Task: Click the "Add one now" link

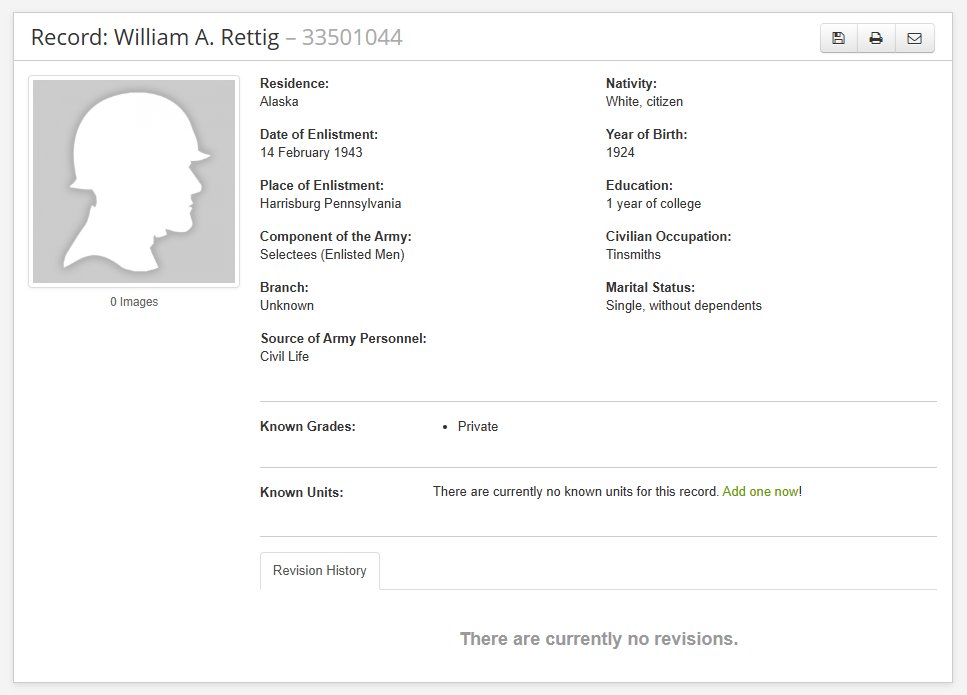Action: tap(760, 492)
